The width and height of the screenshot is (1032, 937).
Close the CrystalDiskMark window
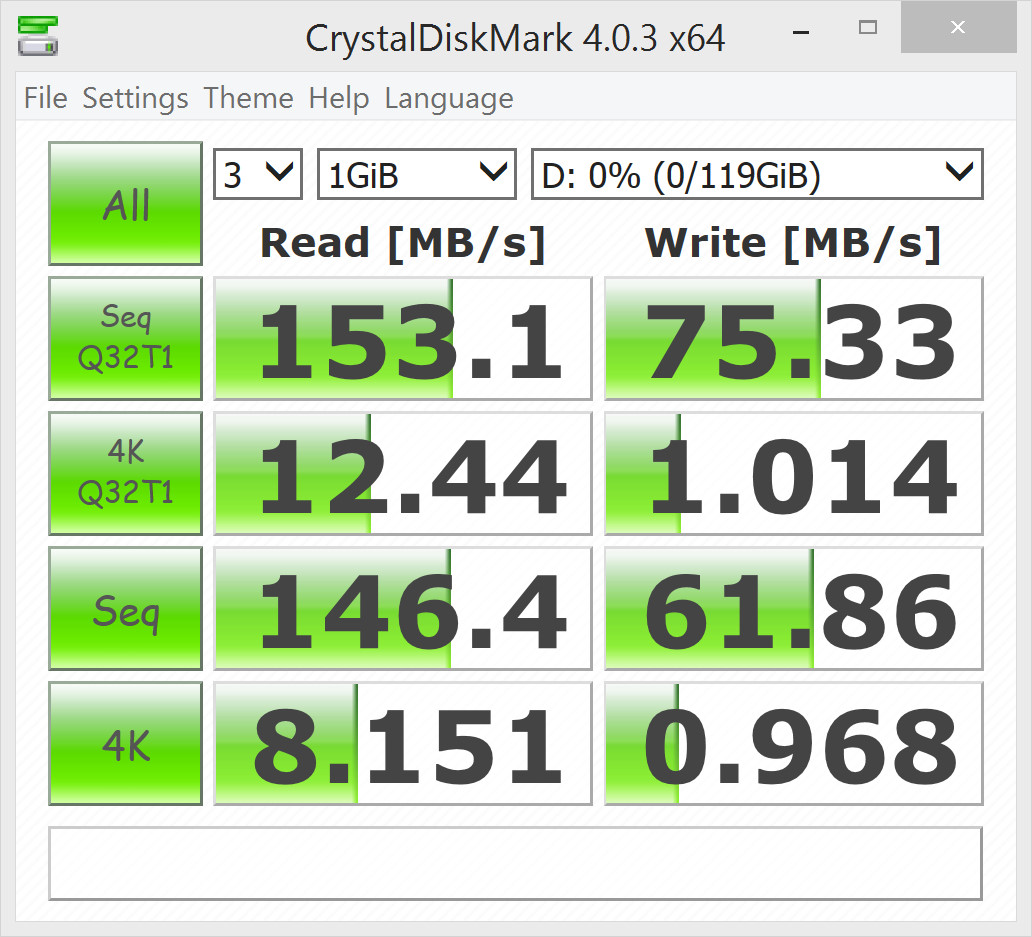[x=958, y=28]
